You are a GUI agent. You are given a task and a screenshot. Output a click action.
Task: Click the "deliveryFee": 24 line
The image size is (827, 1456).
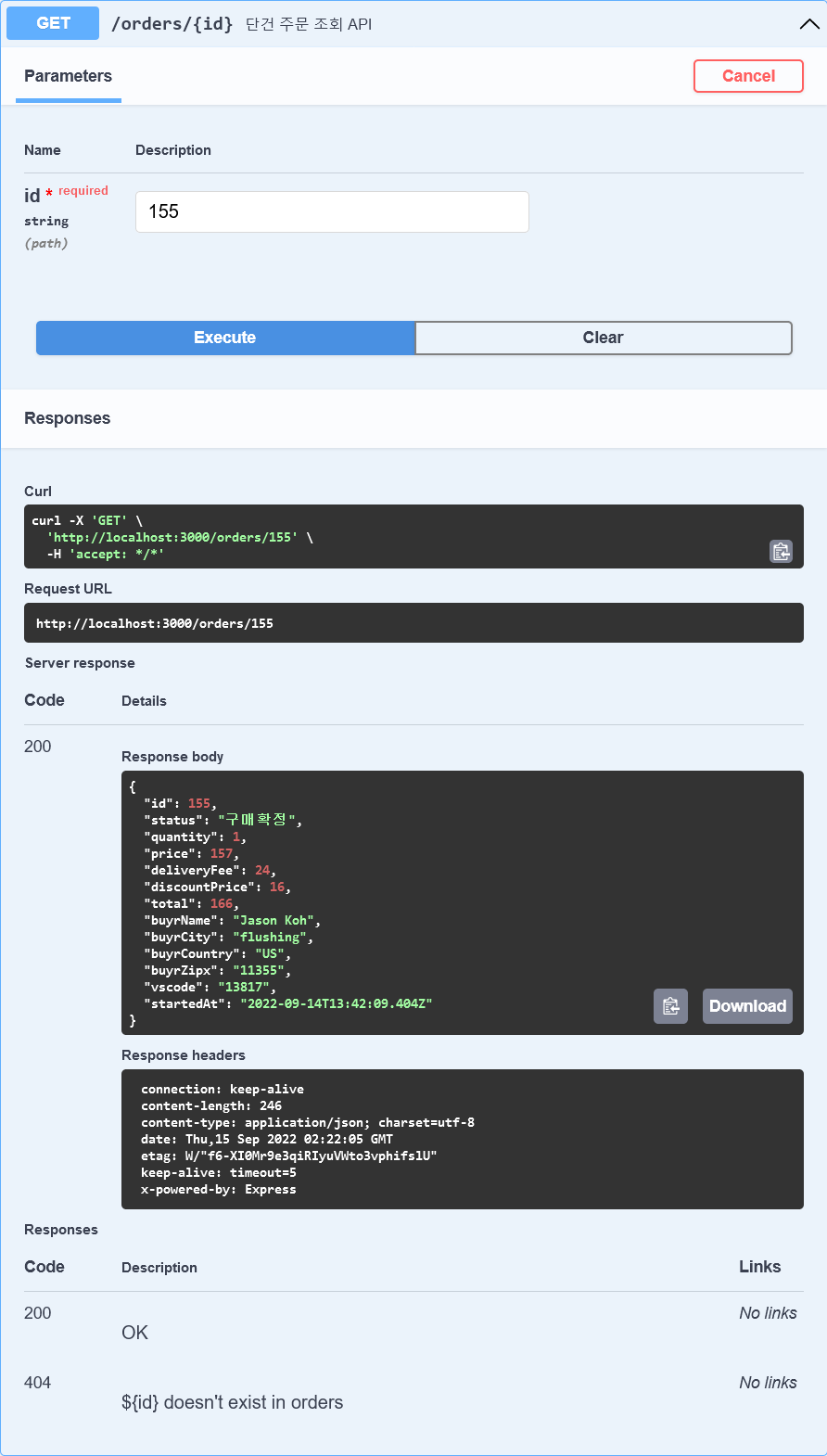coord(210,871)
